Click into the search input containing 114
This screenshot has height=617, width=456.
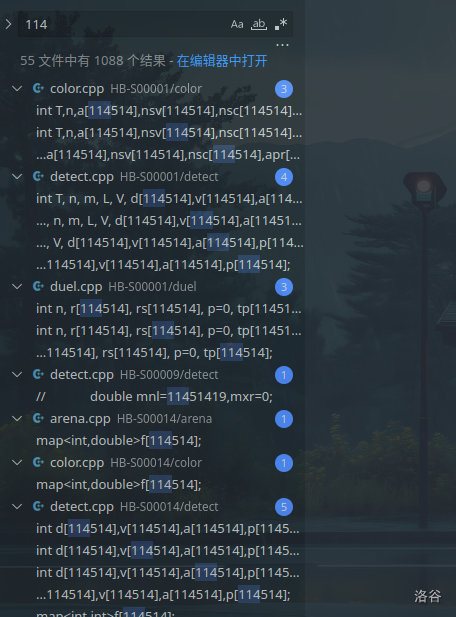[124, 24]
